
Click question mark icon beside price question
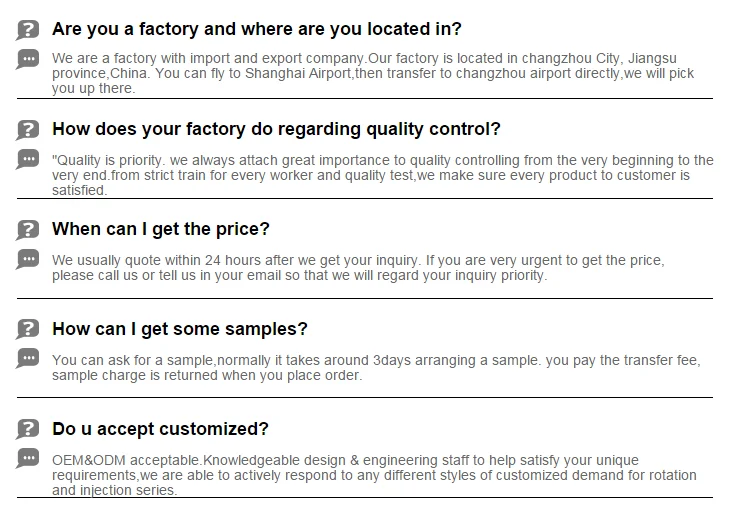click(28, 229)
